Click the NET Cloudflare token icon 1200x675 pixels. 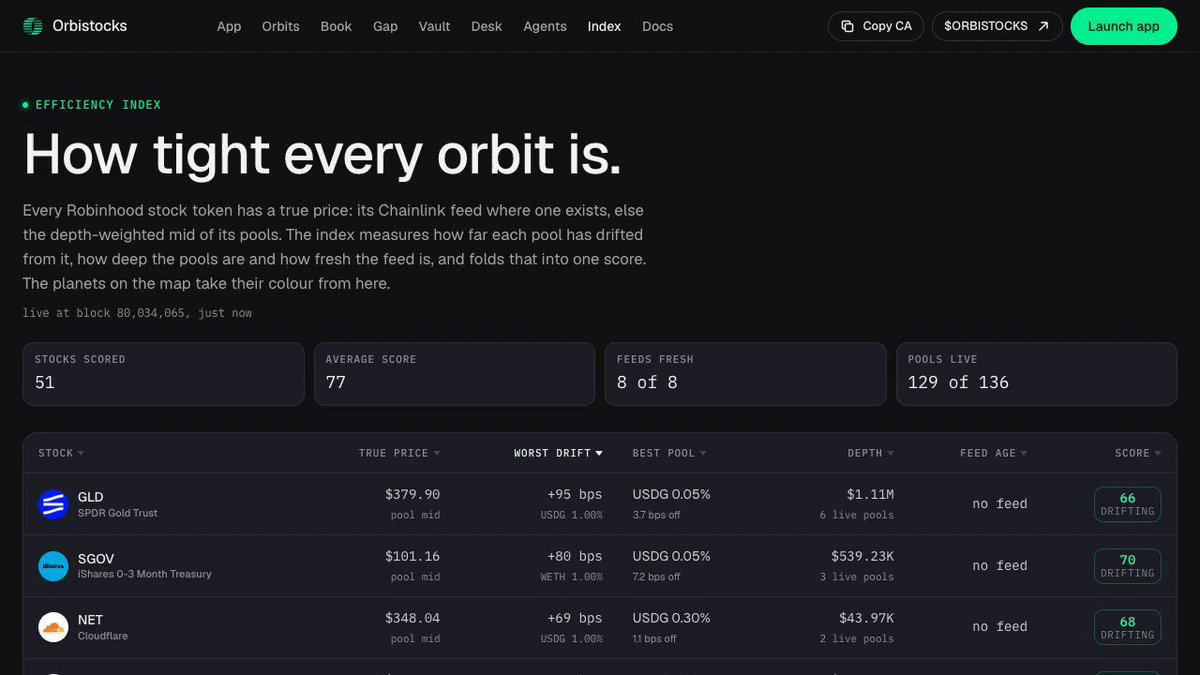(53, 627)
